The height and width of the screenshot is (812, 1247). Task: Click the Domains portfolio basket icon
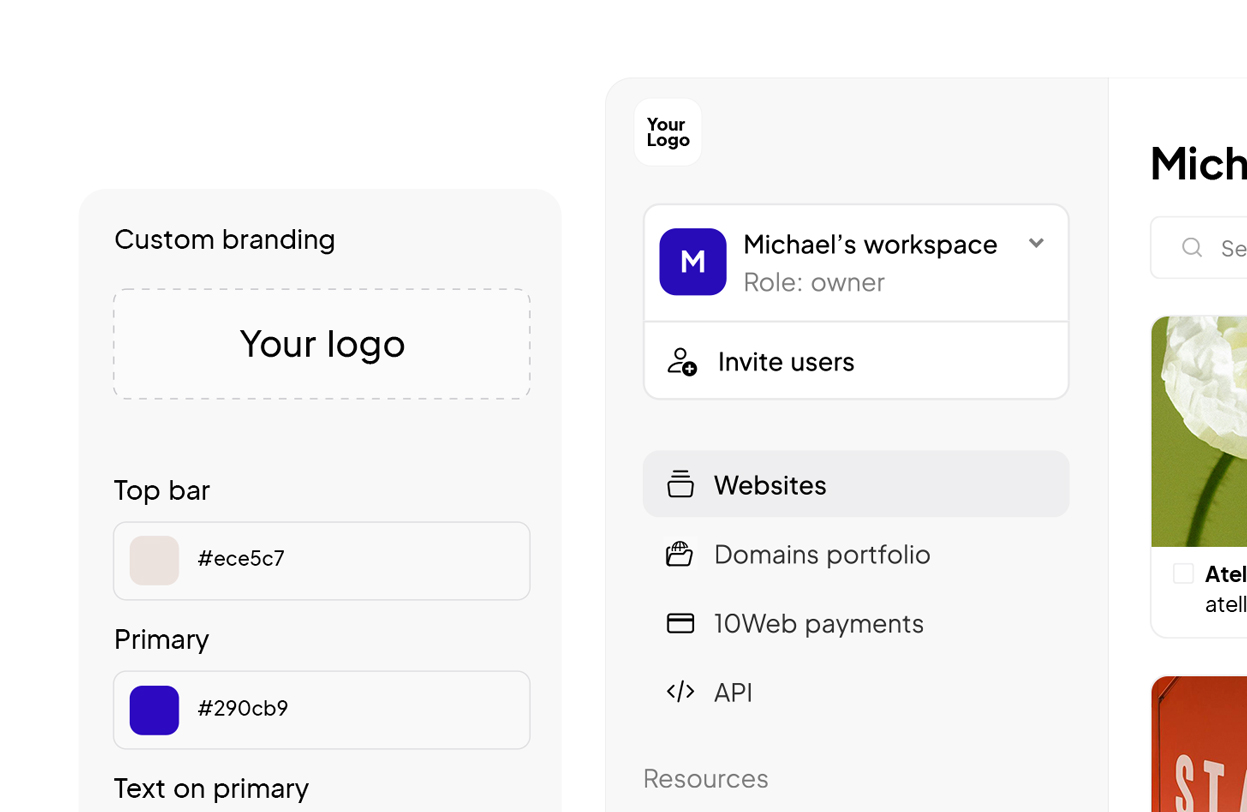(x=680, y=554)
